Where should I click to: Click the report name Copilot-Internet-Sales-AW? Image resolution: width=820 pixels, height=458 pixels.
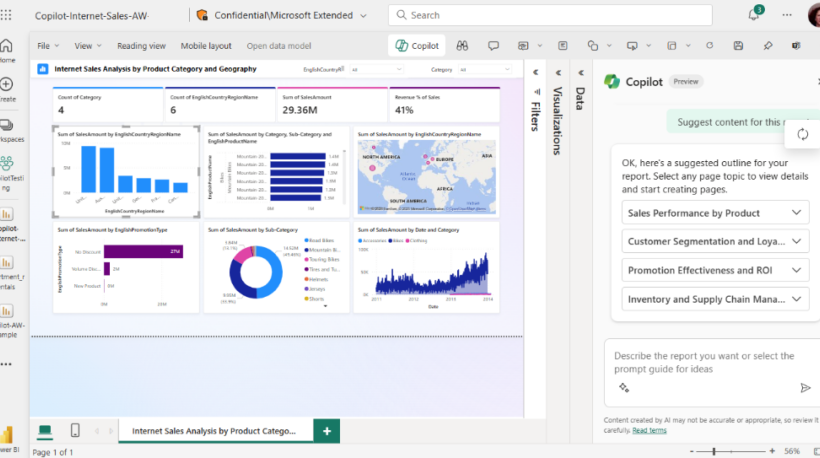tap(92, 16)
